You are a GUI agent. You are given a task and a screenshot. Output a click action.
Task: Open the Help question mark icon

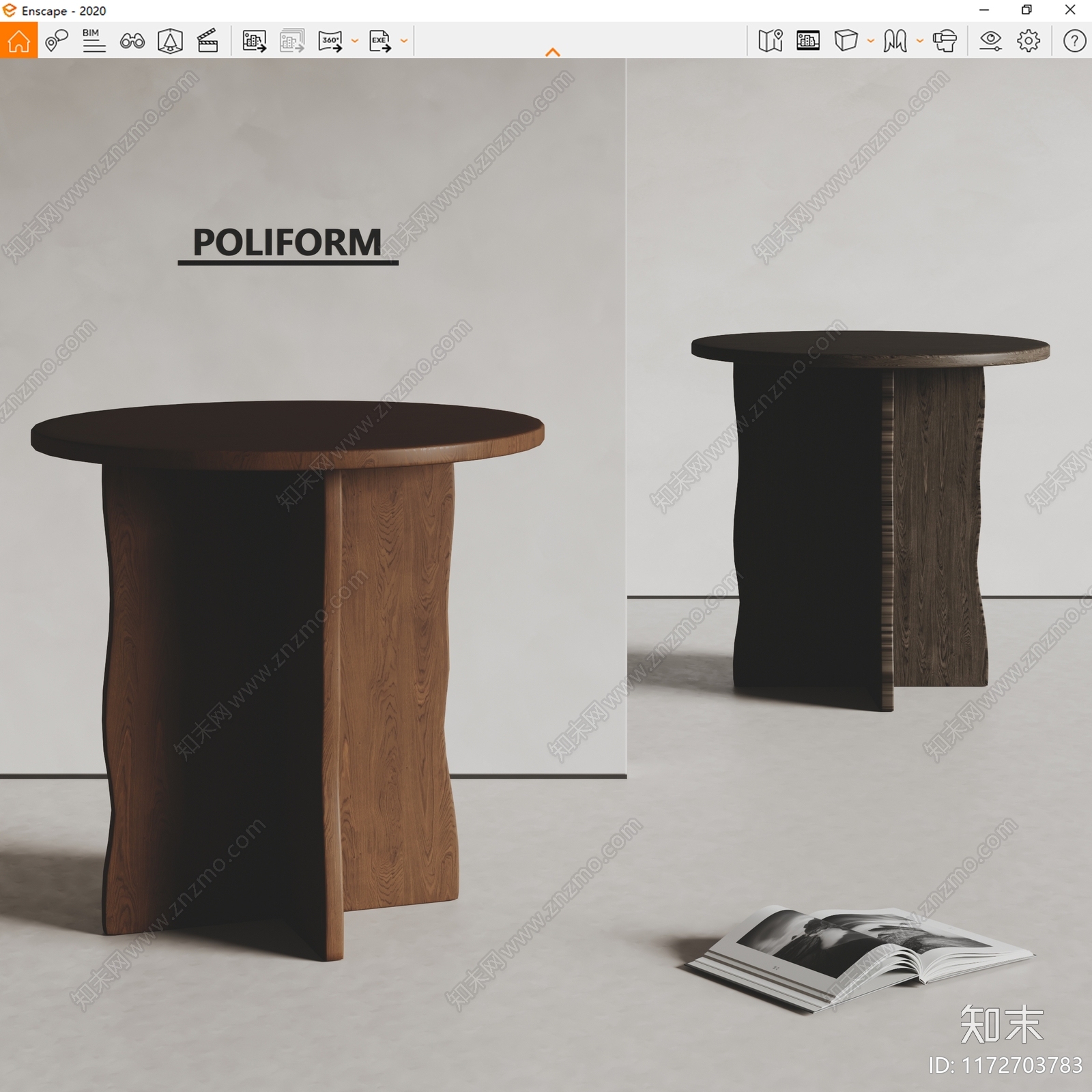point(1074,41)
